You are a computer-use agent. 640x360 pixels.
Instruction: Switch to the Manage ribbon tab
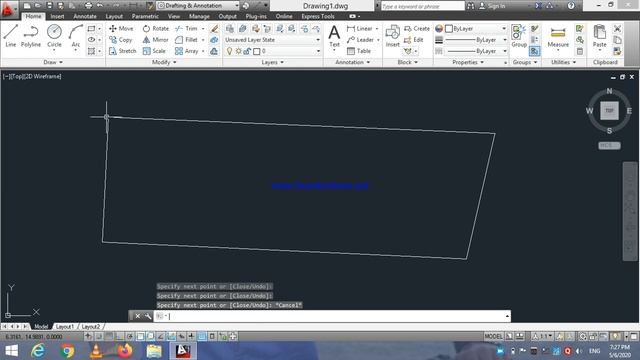199,16
